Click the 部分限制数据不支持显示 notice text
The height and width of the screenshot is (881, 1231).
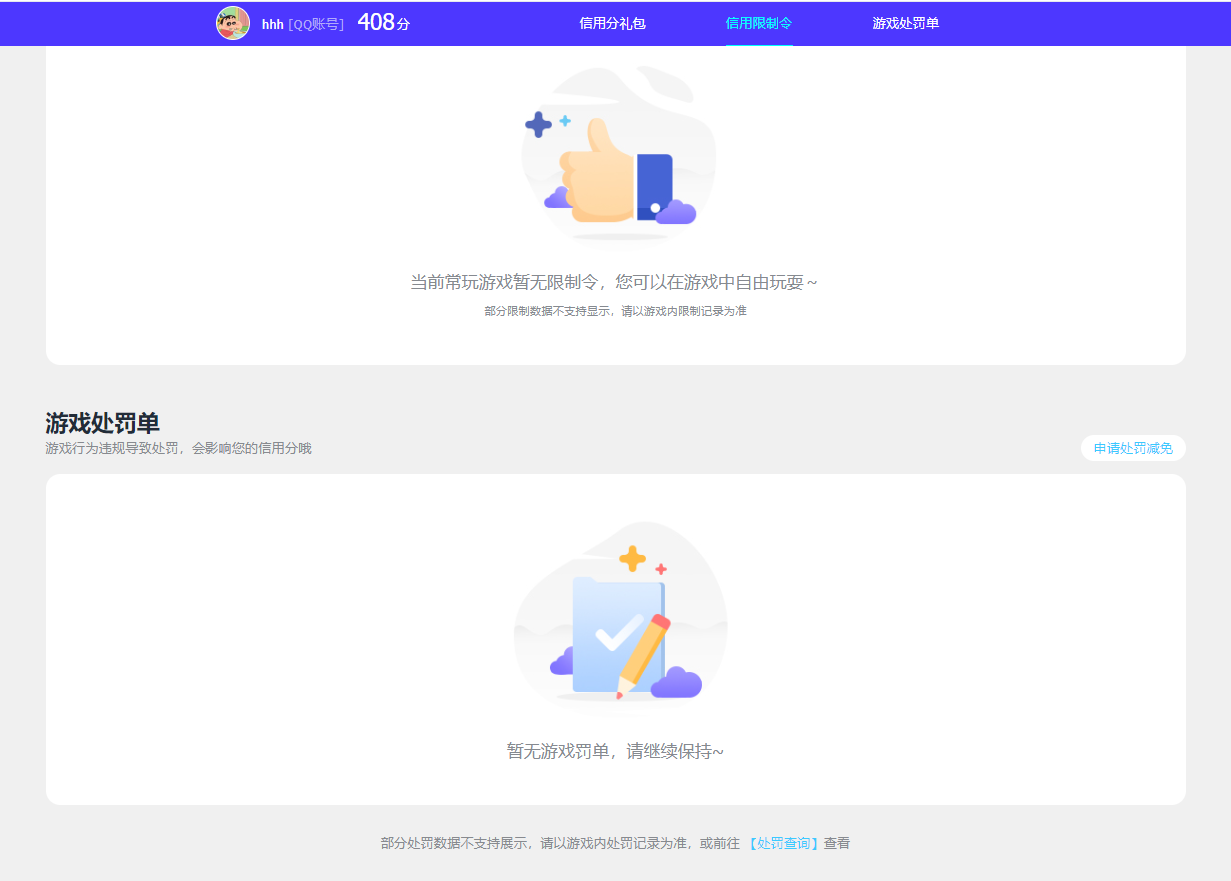pyautogui.click(x=616, y=311)
